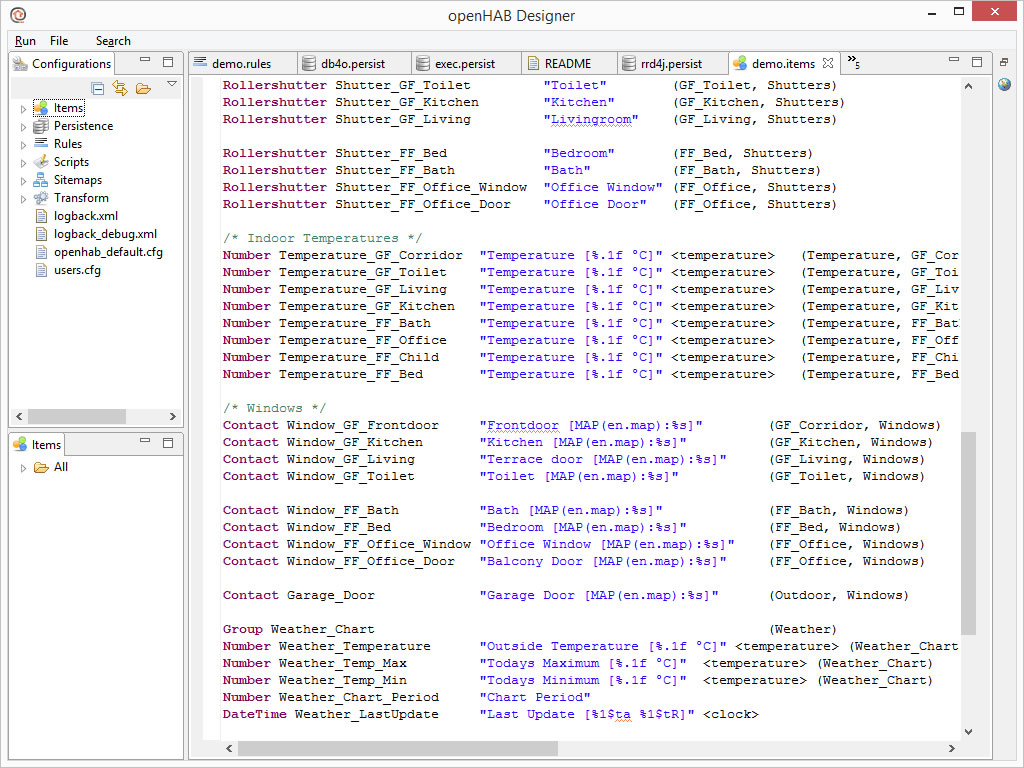Click the logback.xml file icon
The width and height of the screenshot is (1024, 768).
41,216
